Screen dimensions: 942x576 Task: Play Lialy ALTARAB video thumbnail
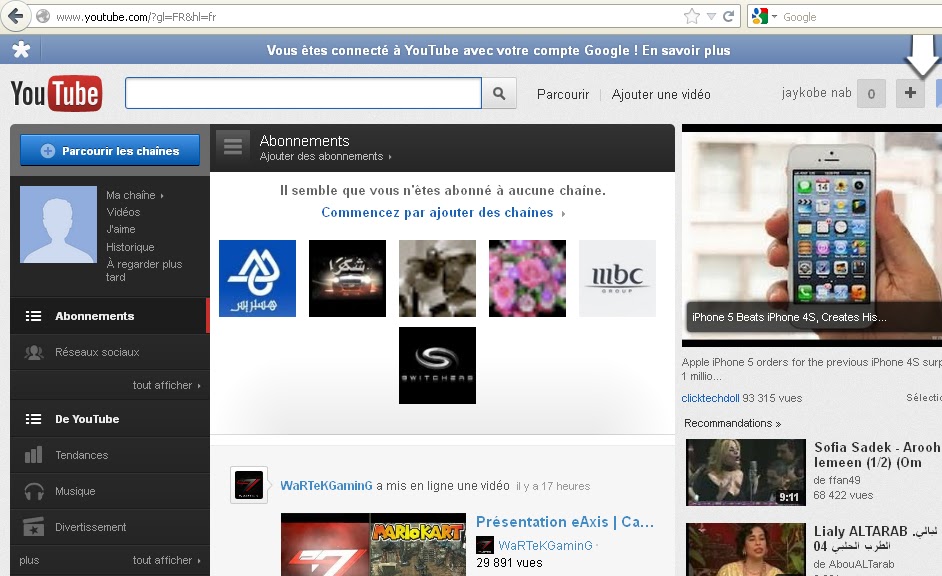click(746, 550)
